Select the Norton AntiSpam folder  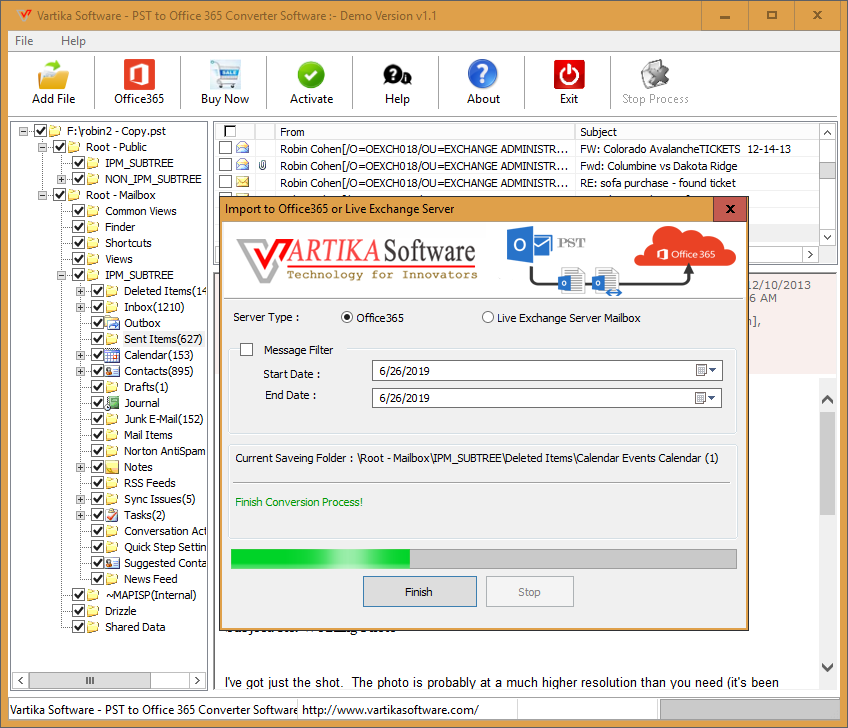(x=164, y=451)
